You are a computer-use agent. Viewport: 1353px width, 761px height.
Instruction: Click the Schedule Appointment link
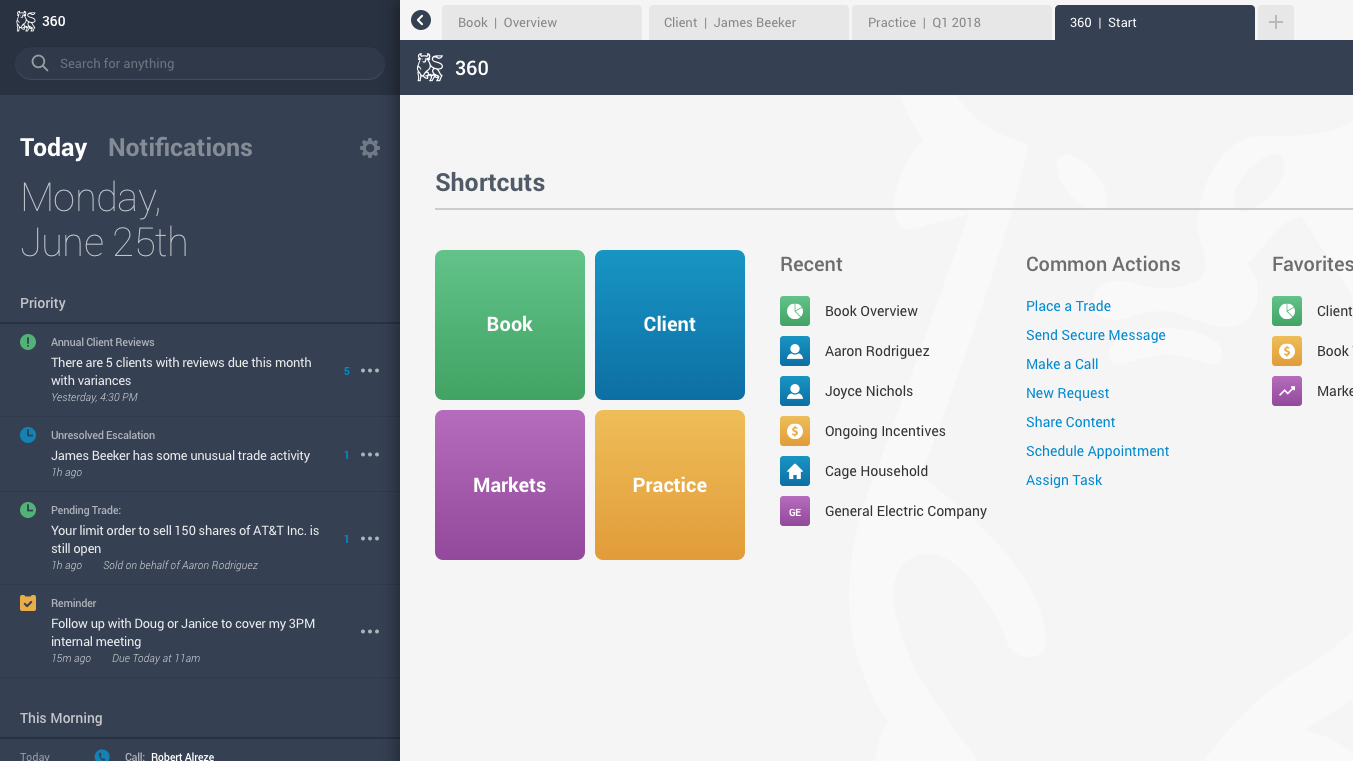tap(1097, 451)
